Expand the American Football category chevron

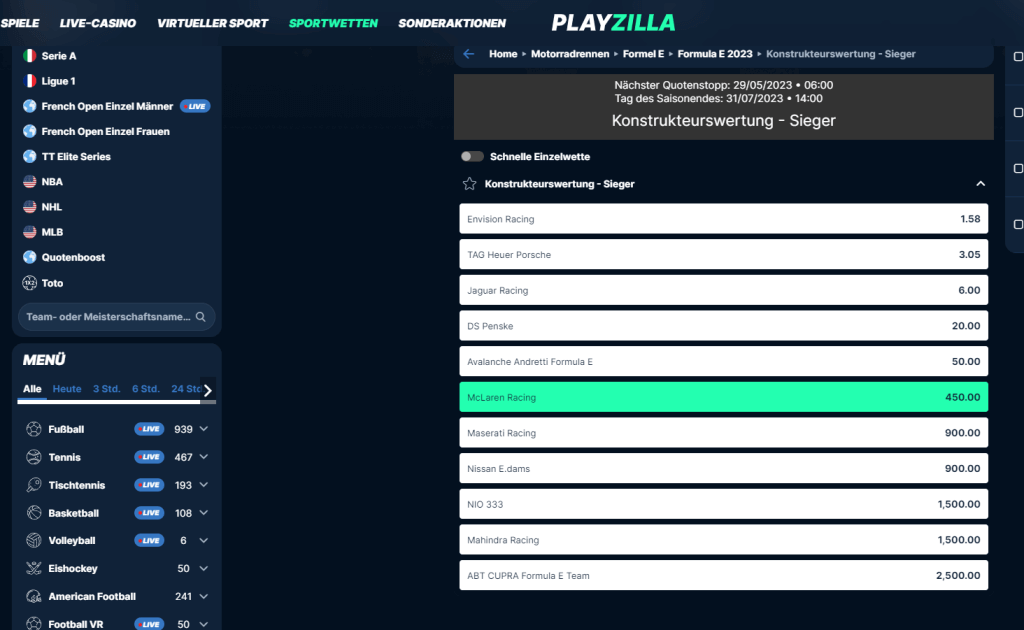pyautogui.click(x=204, y=596)
